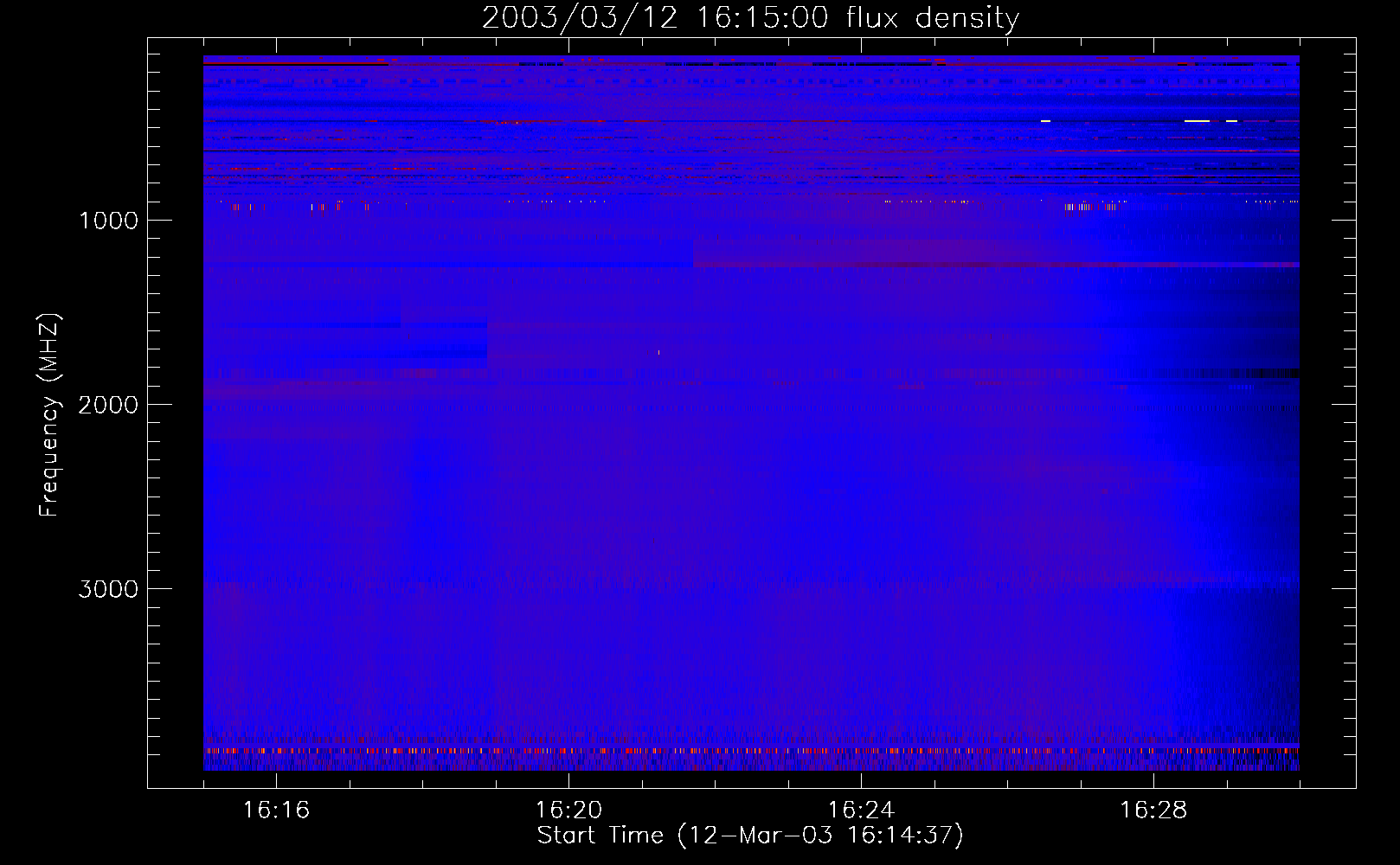Screen dimensions: 1400x865
Task: Click the 16:28 time tick label
Action: point(1153,811)
